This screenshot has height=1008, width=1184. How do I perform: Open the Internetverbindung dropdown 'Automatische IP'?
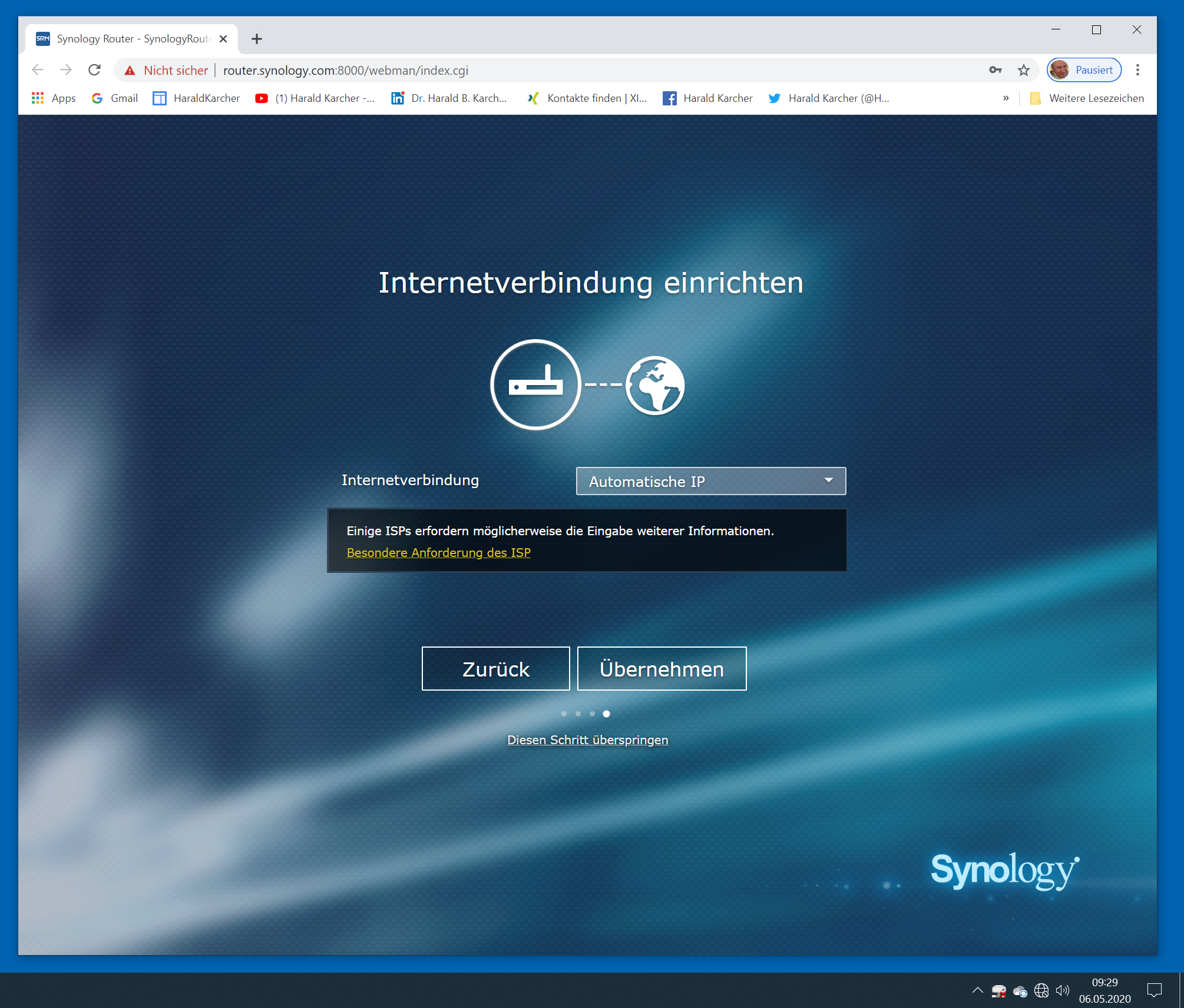pos(710,481)
